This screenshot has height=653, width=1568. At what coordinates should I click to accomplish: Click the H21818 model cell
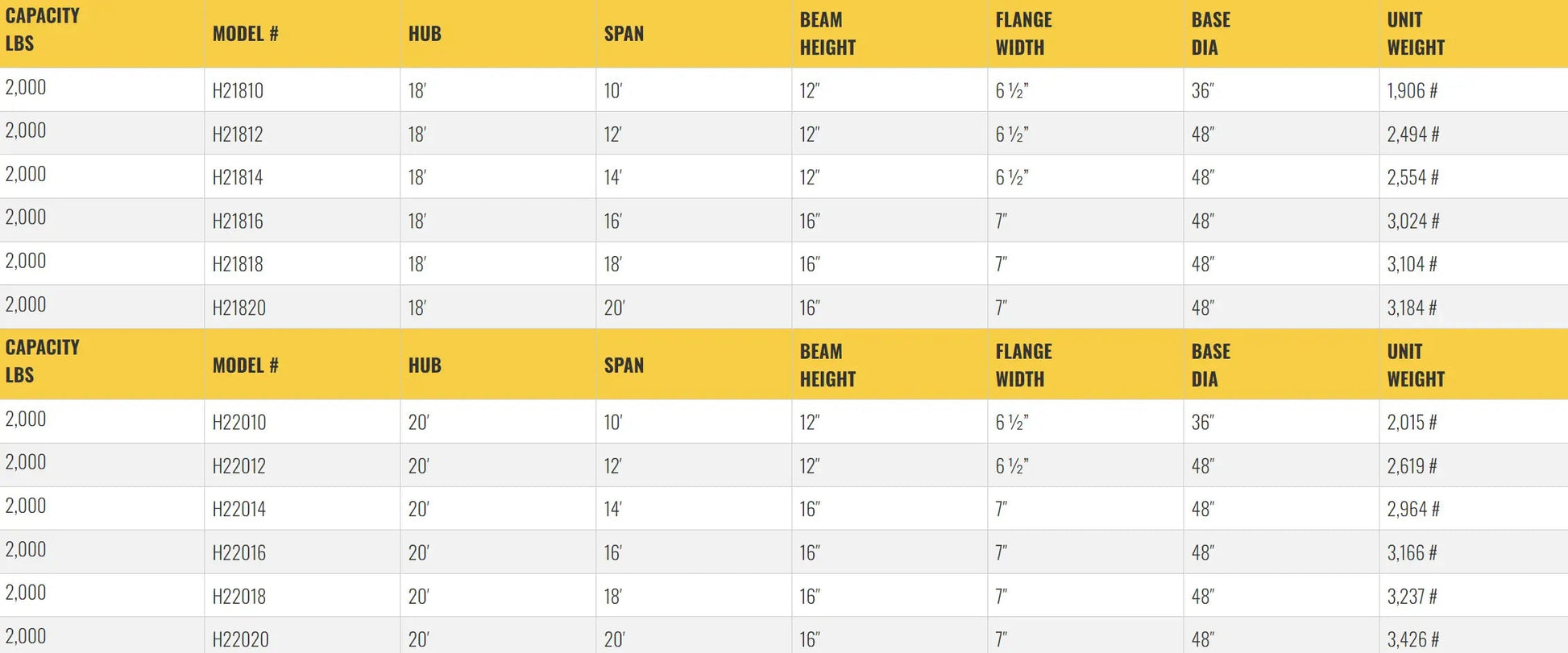pos(238,264)
